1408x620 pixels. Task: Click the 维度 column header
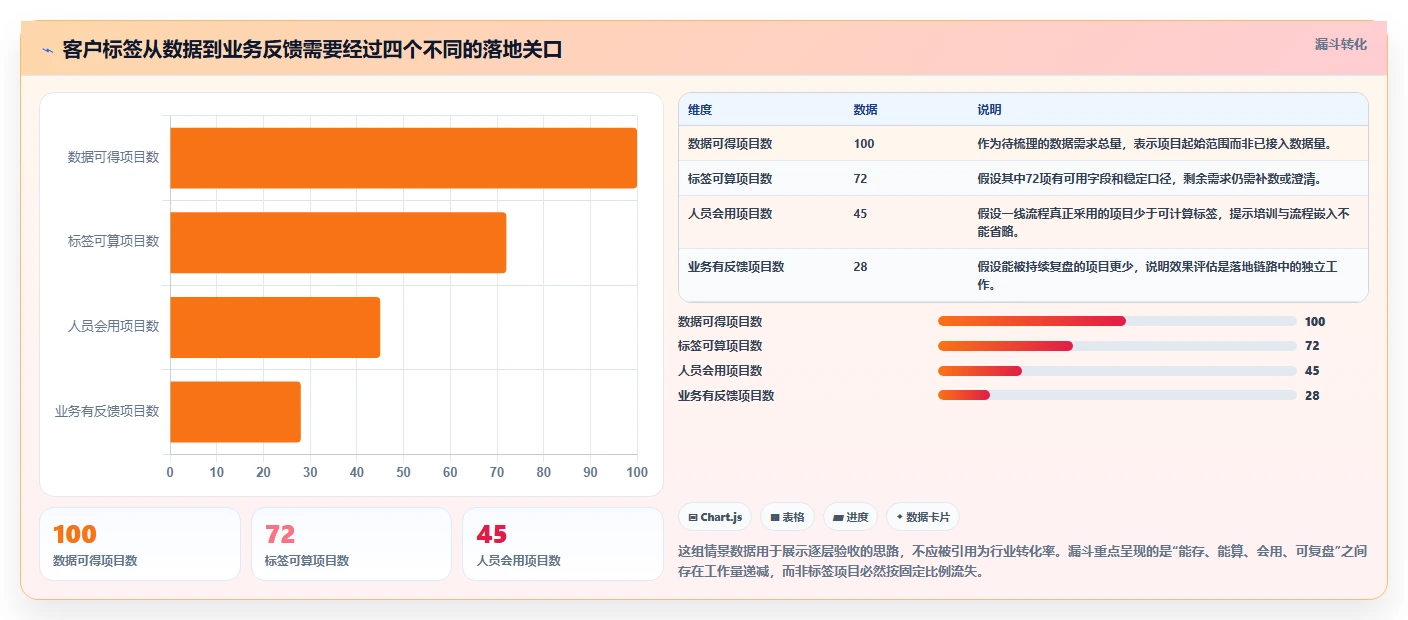coord(700,110)
